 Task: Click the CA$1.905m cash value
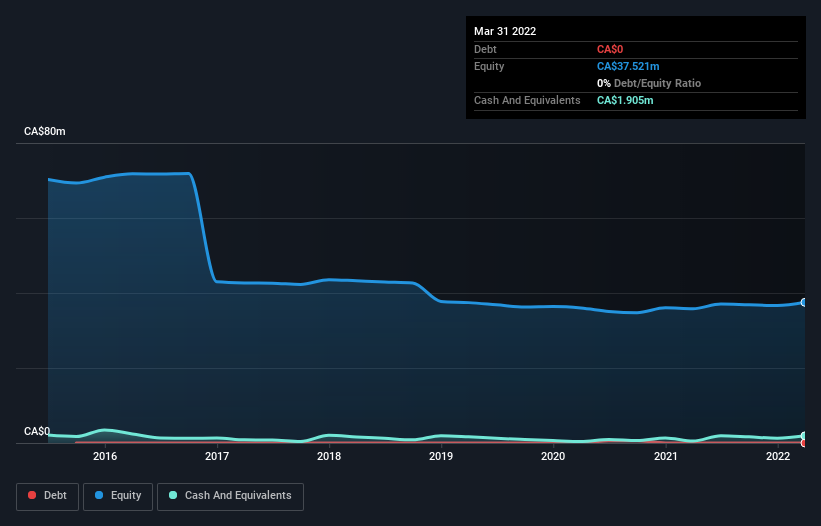(625, 100)
